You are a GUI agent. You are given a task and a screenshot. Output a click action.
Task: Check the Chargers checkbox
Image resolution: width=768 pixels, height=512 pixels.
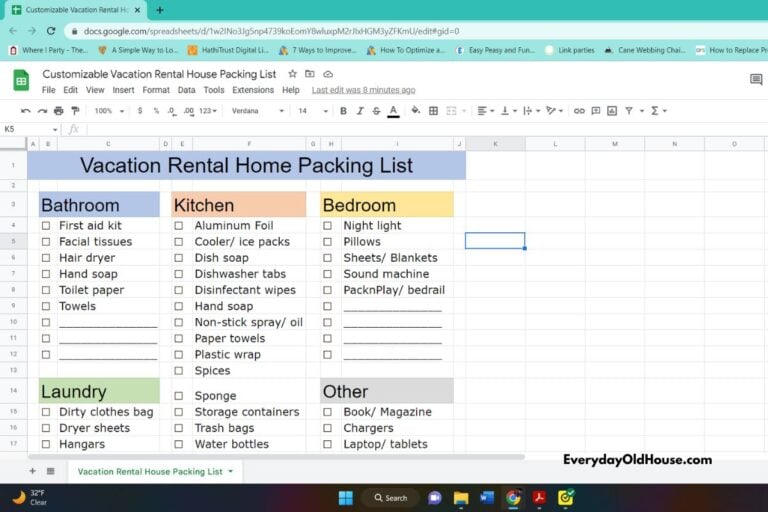click(x=327, y=428)
